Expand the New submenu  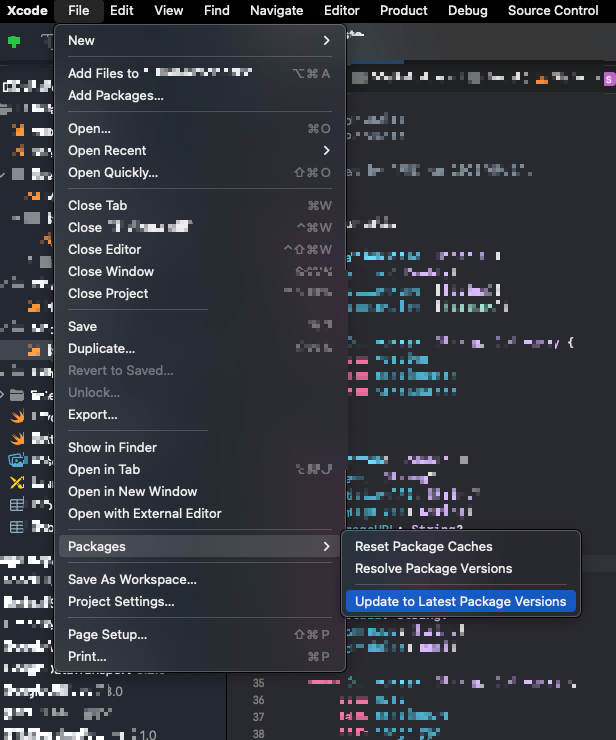[200, 41]
